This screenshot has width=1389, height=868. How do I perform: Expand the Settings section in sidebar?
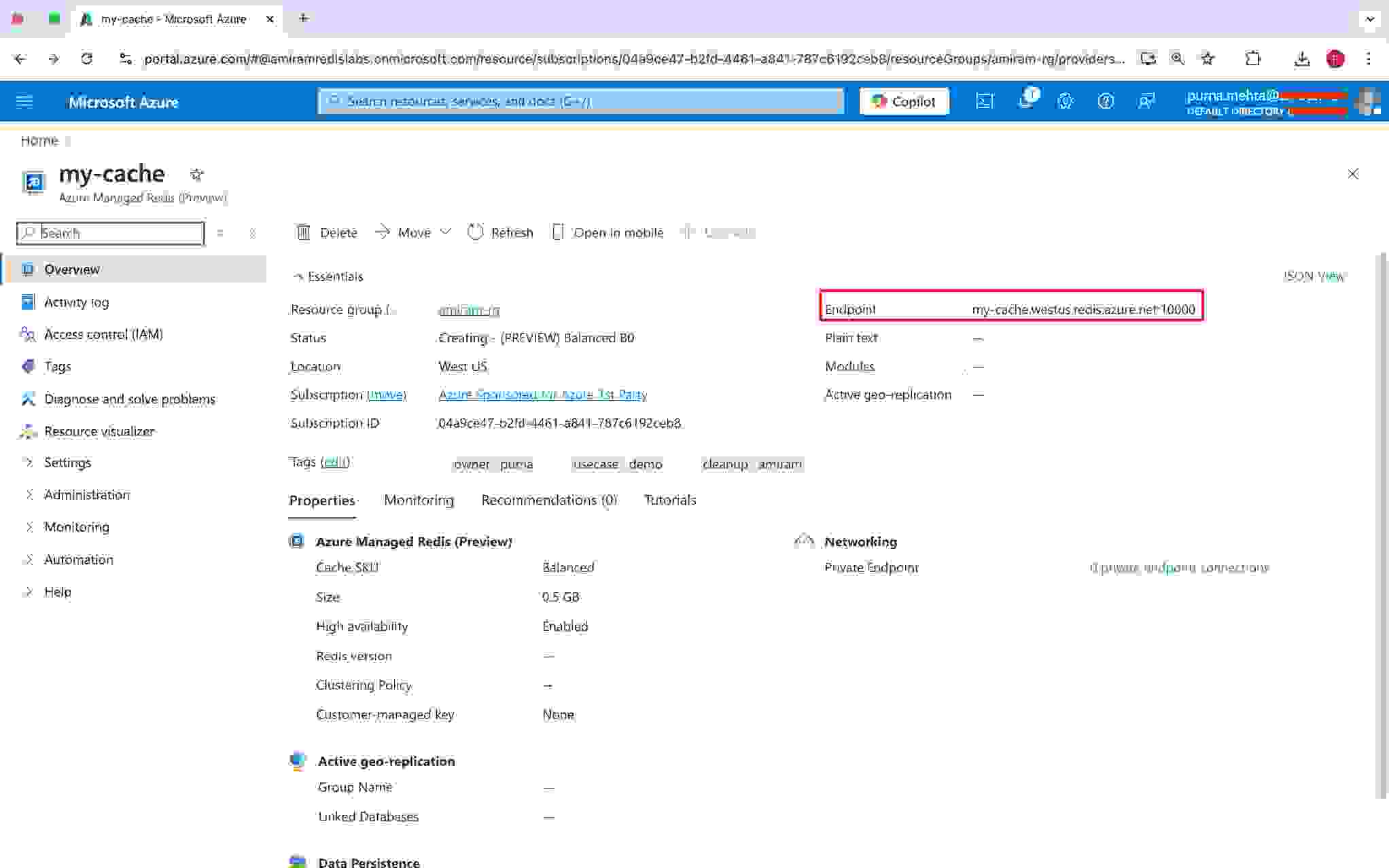(67, 463)
